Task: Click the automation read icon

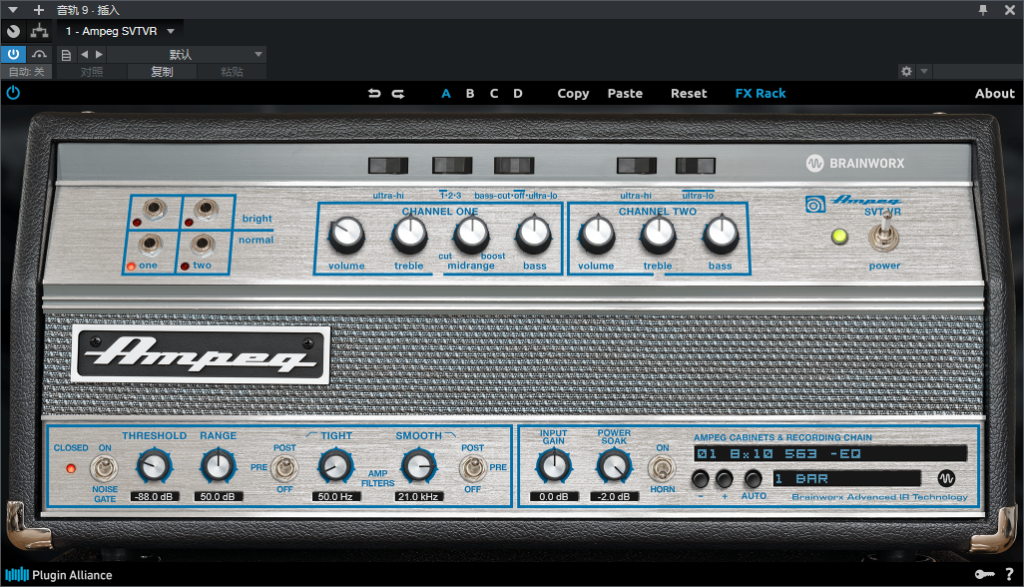Action: pos(39,55)
